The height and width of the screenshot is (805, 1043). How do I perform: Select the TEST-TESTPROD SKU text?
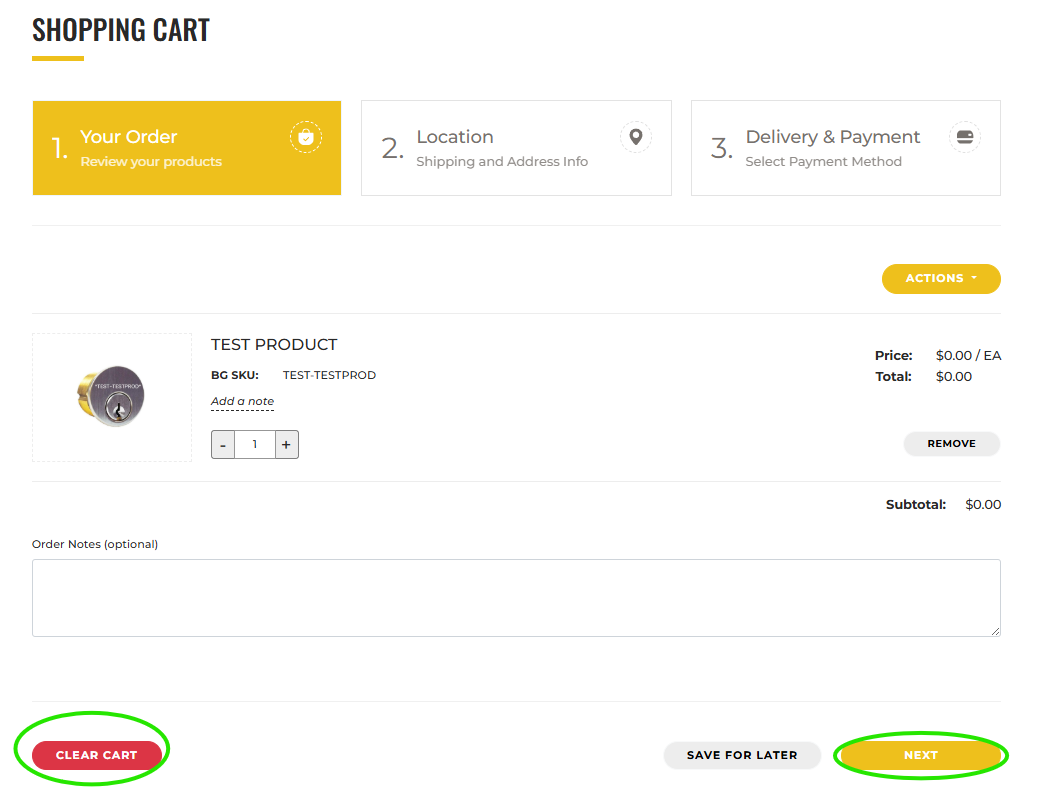point(329,375)
